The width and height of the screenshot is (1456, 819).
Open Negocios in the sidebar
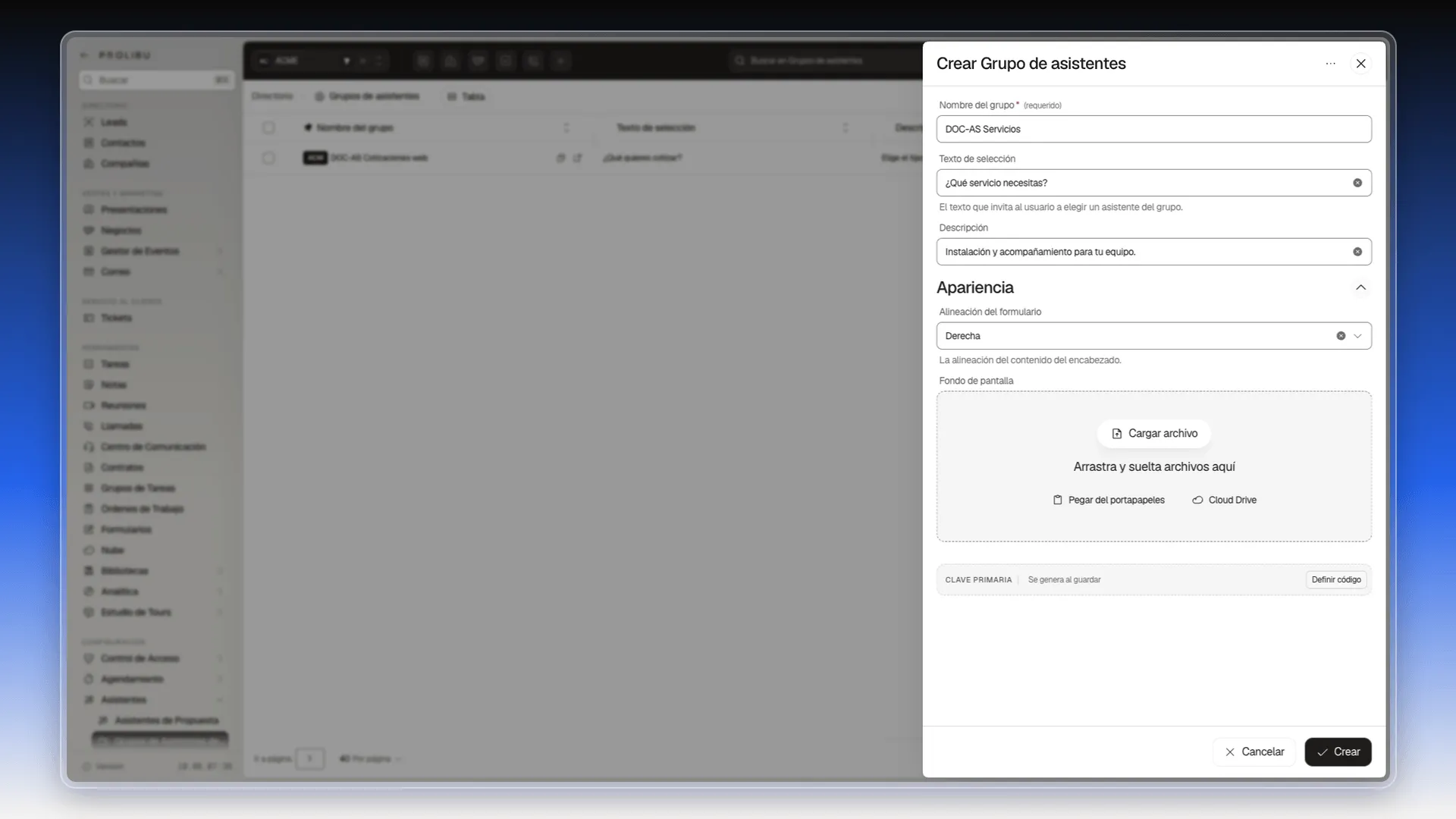[121, 230]
